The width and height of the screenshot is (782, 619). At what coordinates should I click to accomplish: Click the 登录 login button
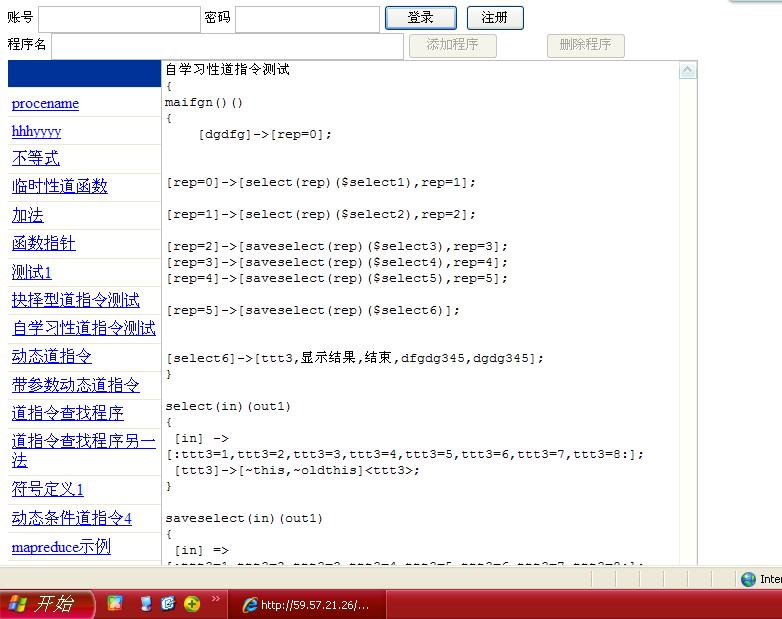click(420, 18)
